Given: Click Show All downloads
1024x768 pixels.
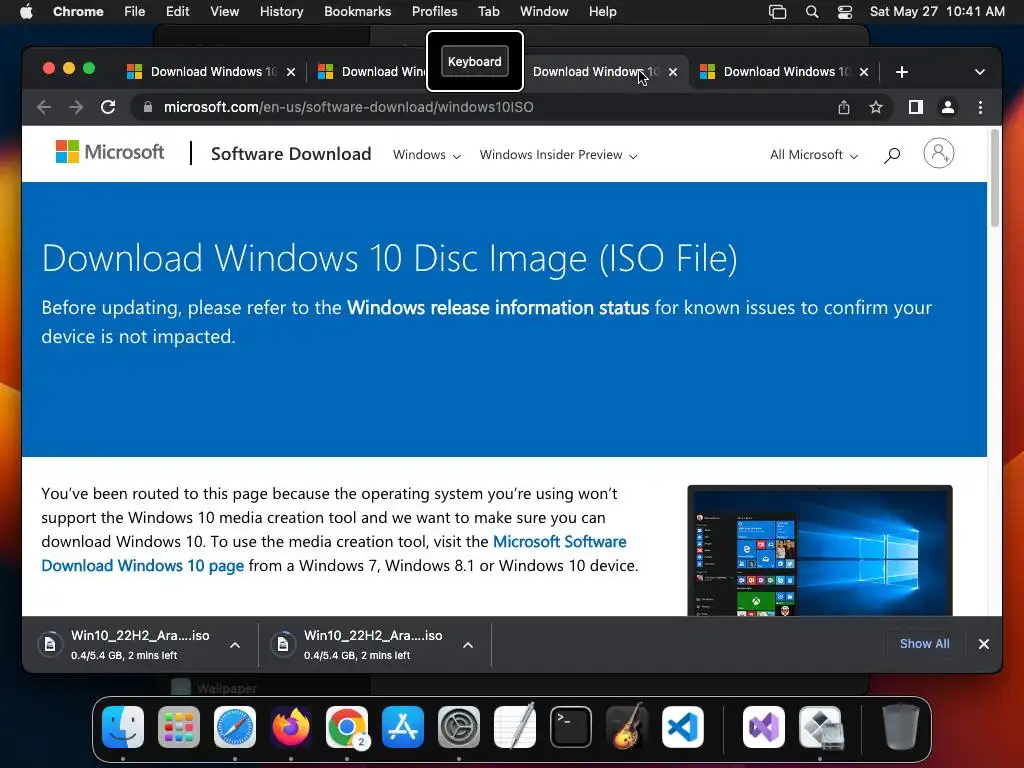Looking at the screenshot, I should [x=925, y=644].
